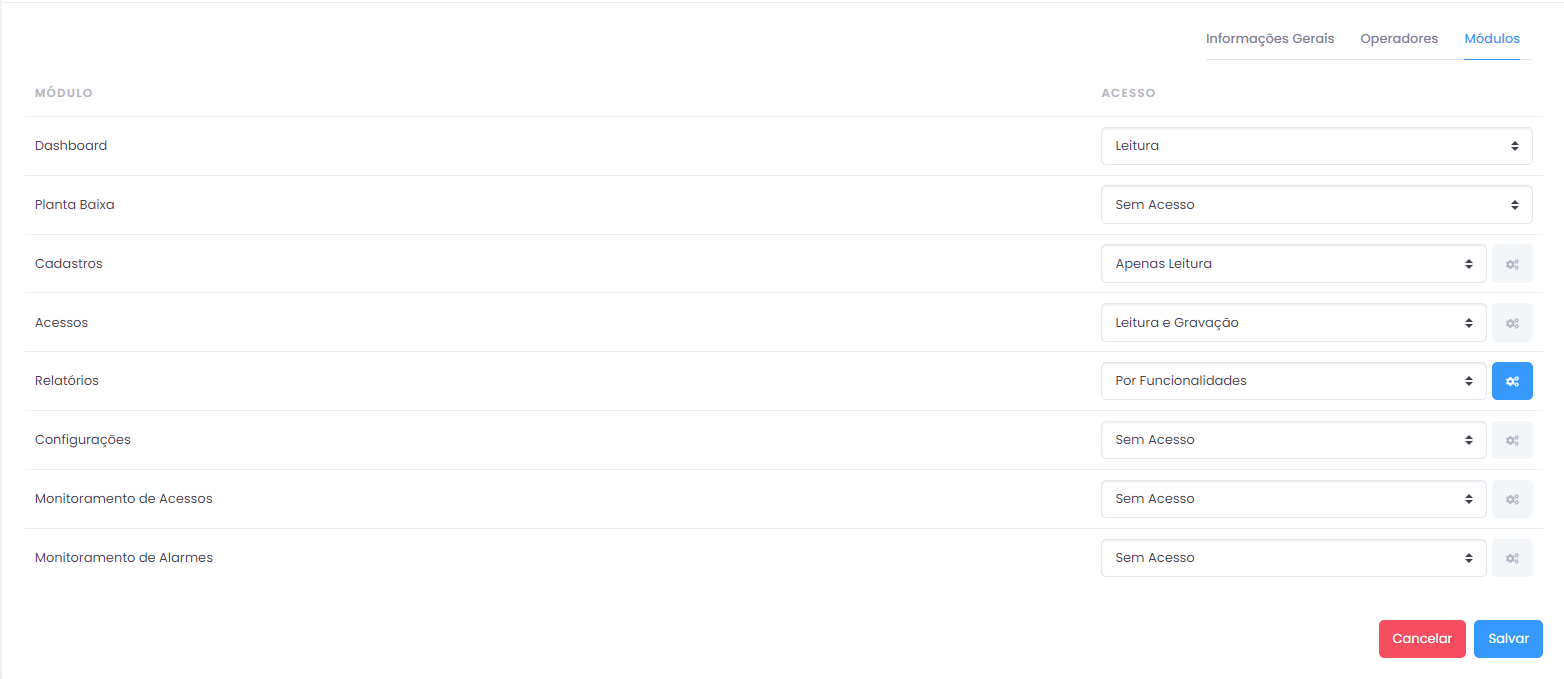Select the Módulos tab

coord(1492,39)
